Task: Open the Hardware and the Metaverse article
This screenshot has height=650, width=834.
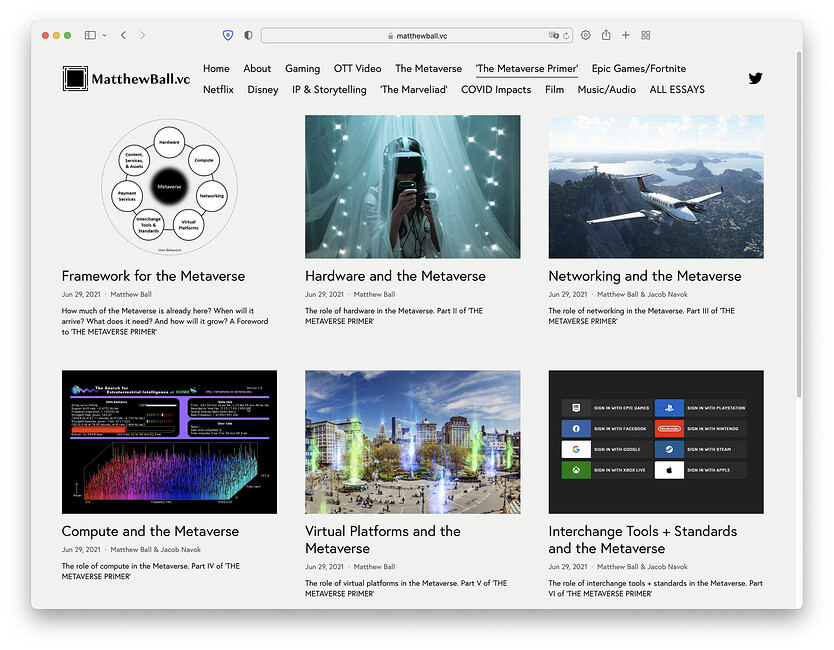Action: point(395,276)
